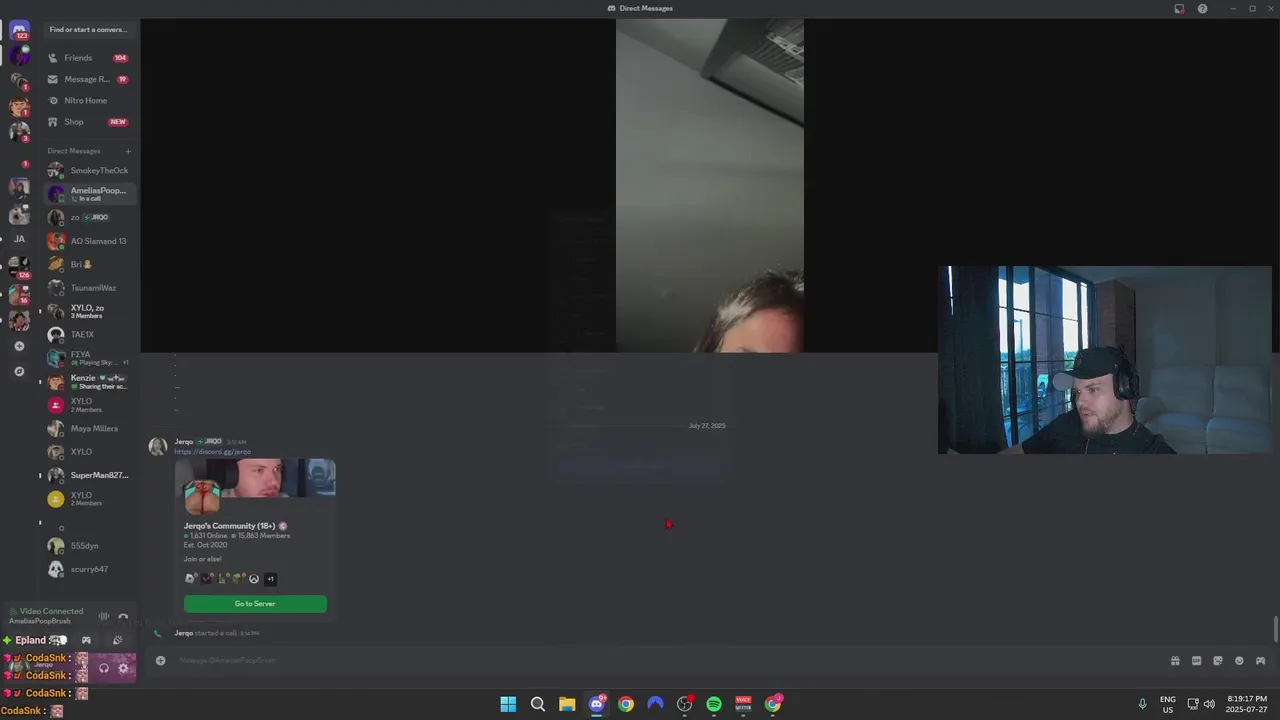The height and width of the screenshot is (720, 1280).
Task: Disconnect call with hang-up phone icon
Action: (123, 617)
